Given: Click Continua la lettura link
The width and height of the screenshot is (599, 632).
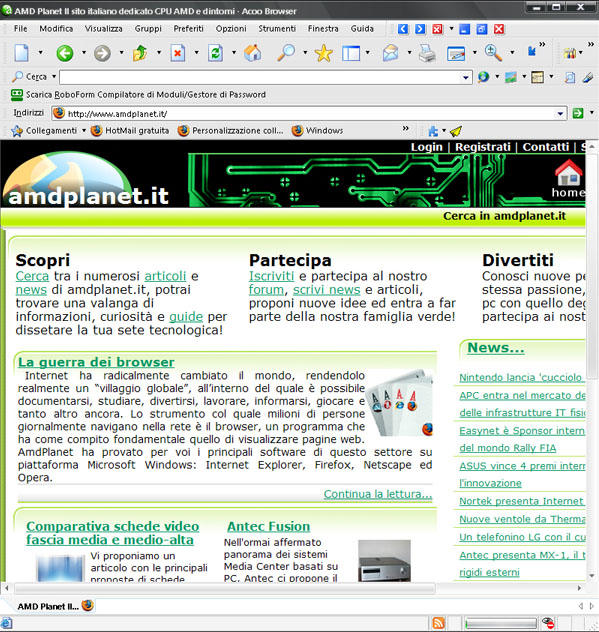Looking at the screenshot, I should 378,494.
